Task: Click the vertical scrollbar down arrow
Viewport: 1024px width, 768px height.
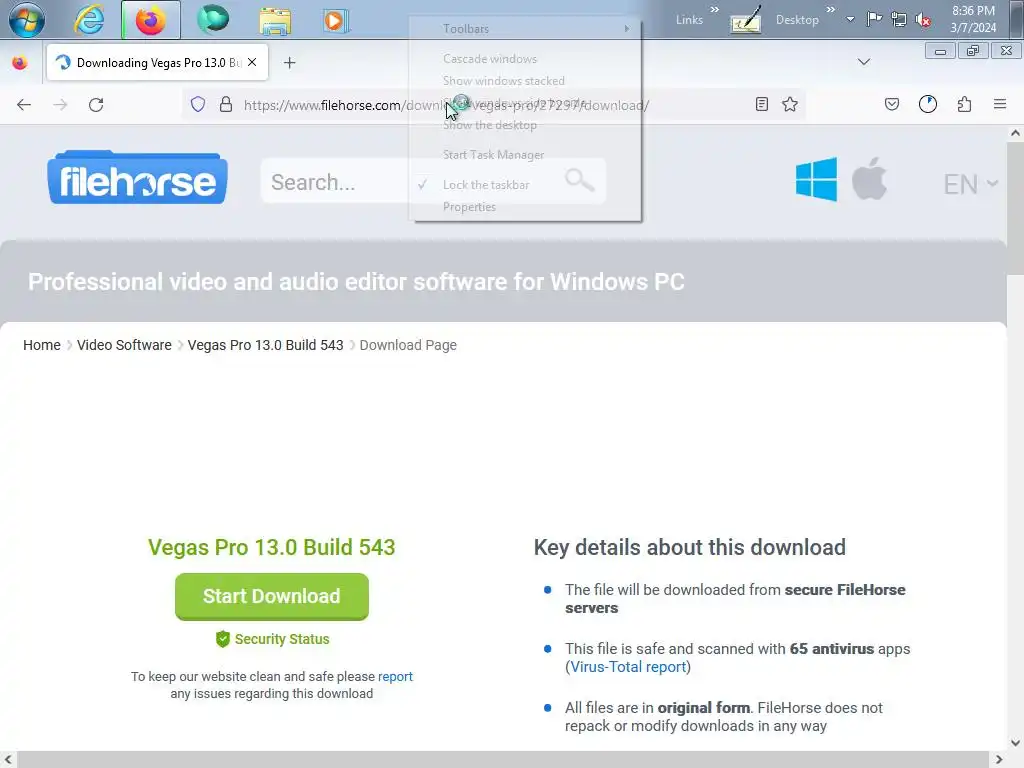Action: [1015, 743]
